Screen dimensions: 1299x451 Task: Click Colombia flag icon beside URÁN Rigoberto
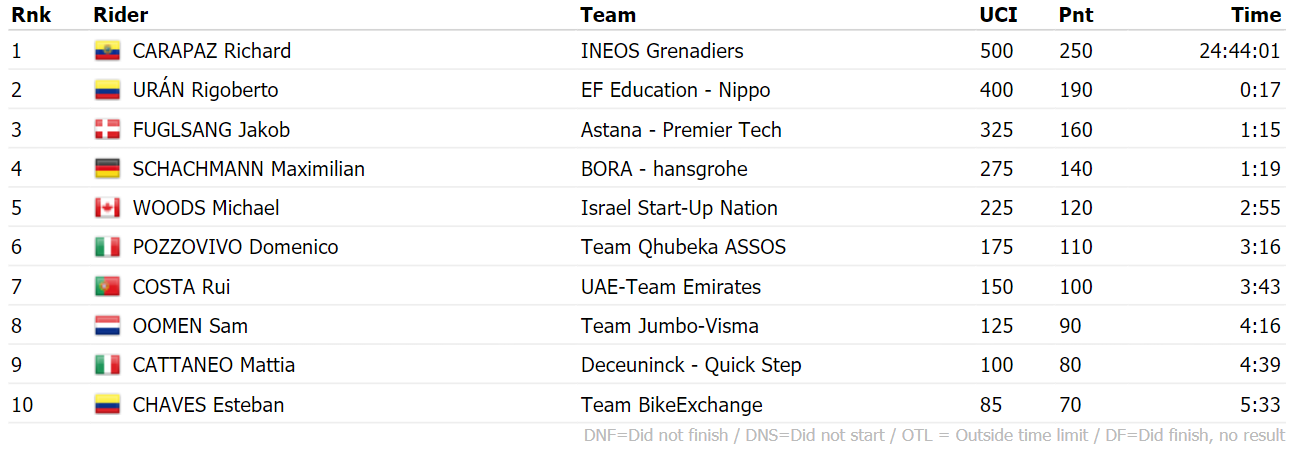107,90
